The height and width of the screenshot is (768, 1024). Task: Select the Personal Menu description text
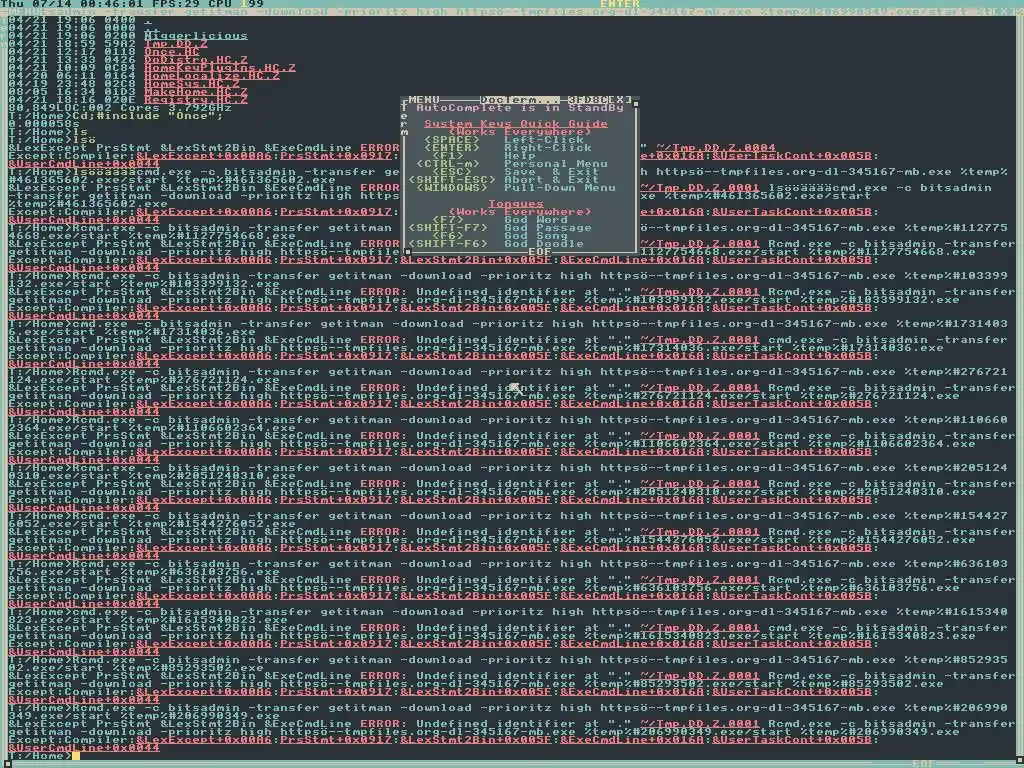(x=556, y=164)
